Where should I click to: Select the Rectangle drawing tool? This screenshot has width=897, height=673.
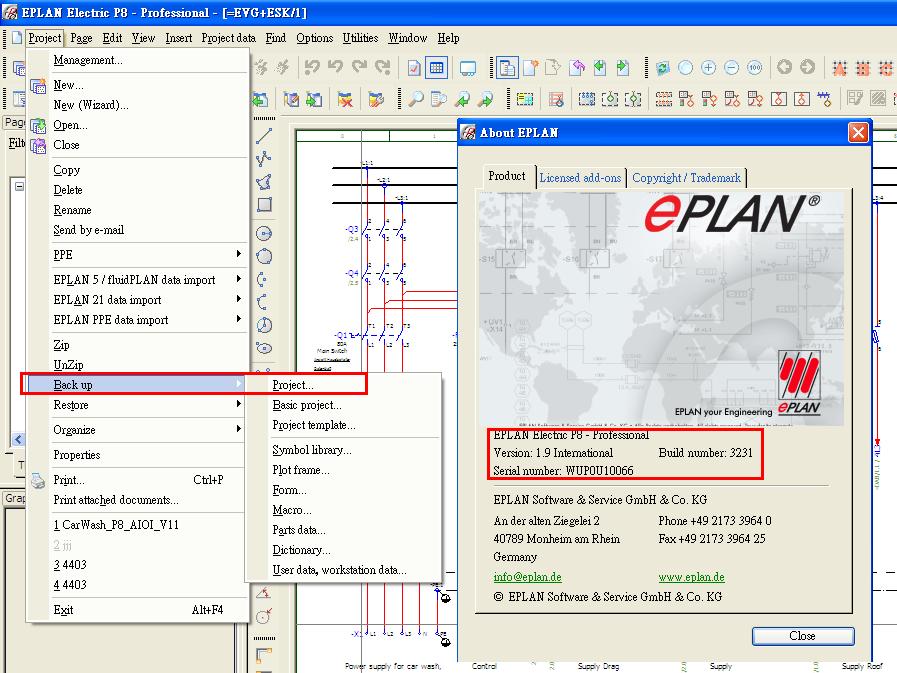click(264, 204)
